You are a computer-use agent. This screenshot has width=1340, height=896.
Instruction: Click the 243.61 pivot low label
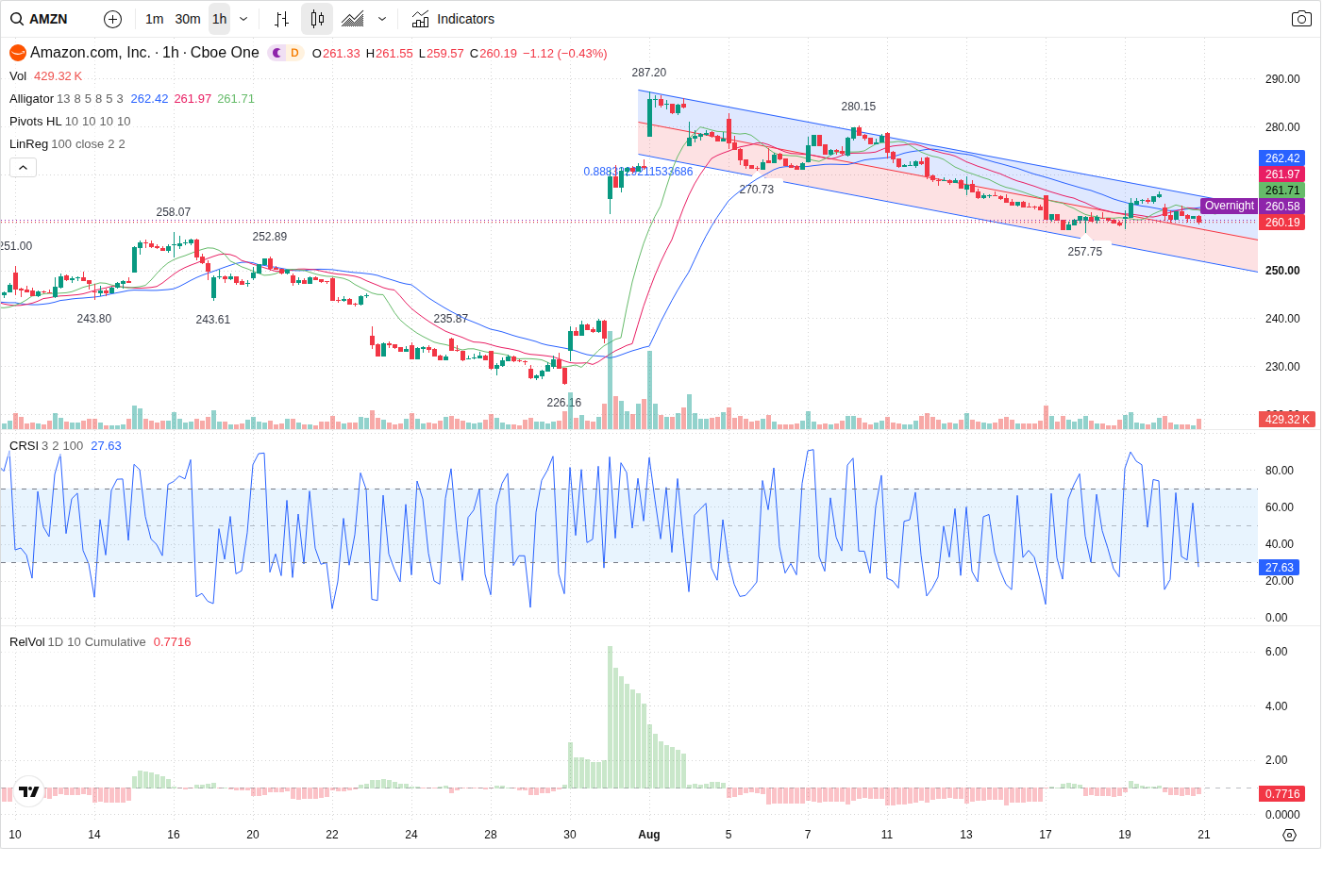(213, 320)
